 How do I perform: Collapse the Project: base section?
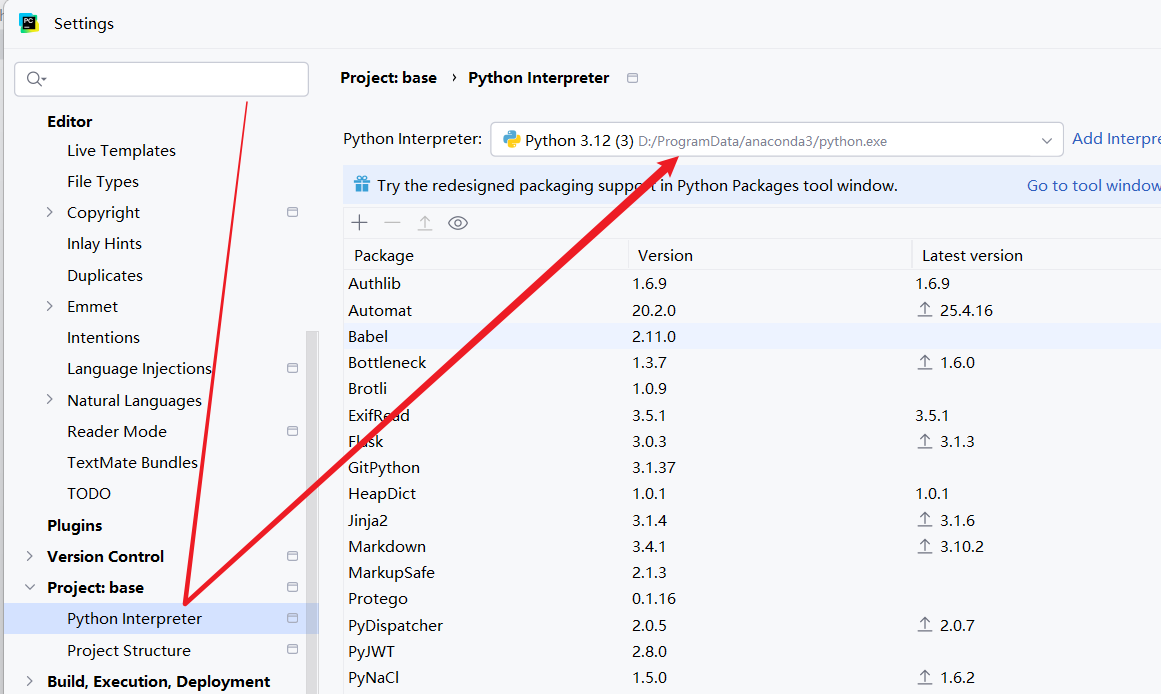tap(30, 587)
